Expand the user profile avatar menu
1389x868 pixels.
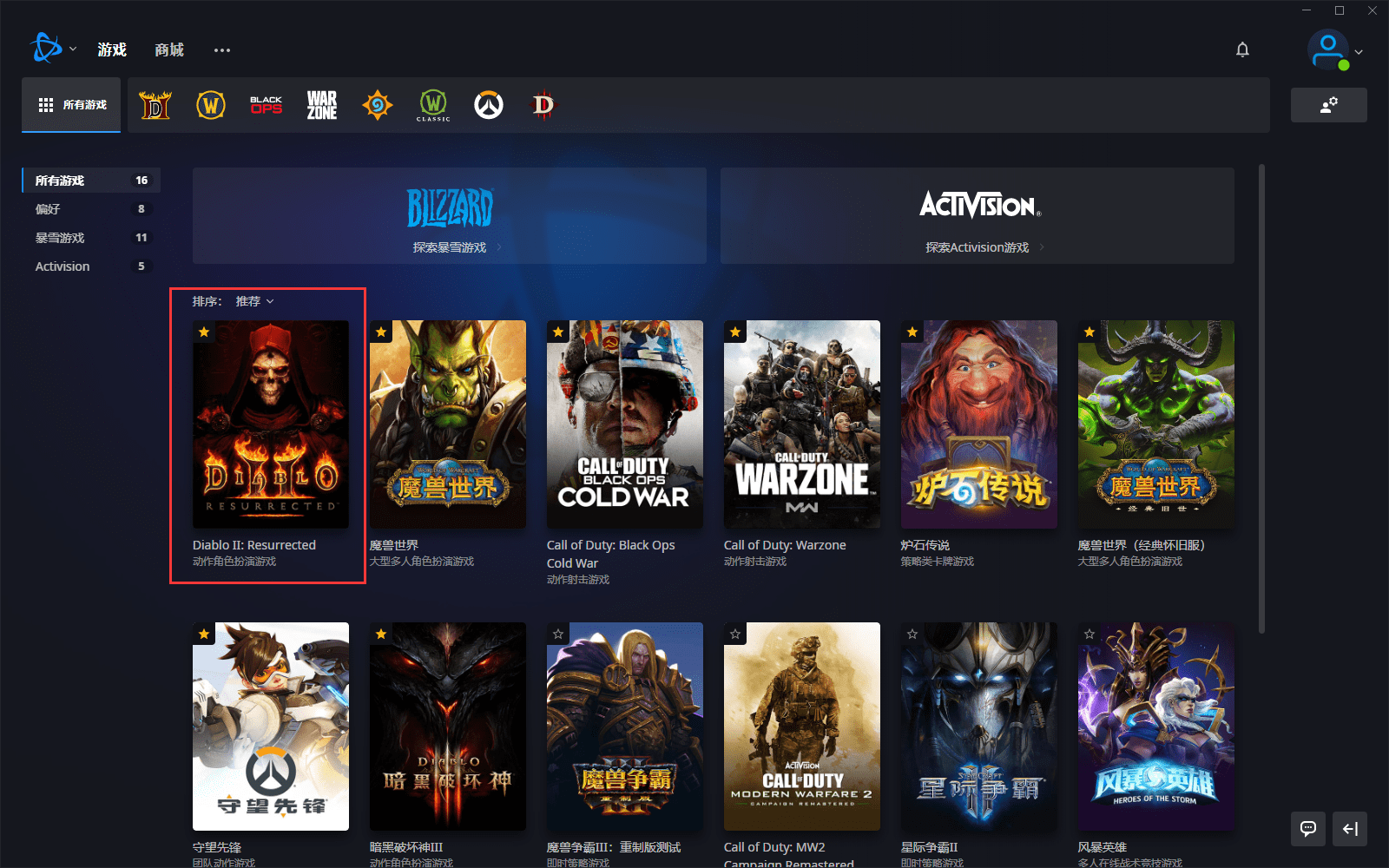point(1333,51)
